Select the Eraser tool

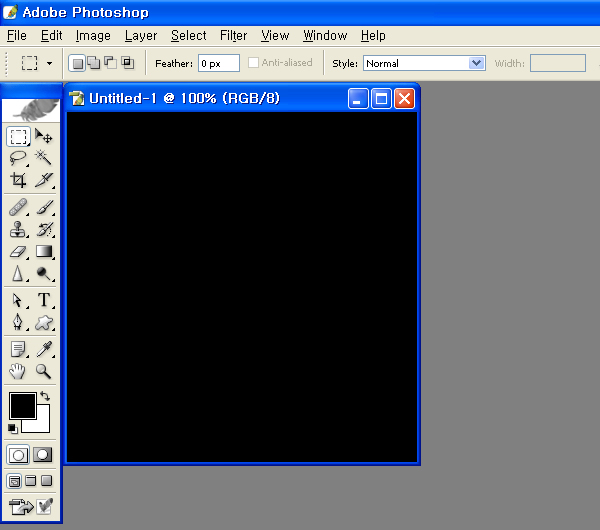point(18,251)
